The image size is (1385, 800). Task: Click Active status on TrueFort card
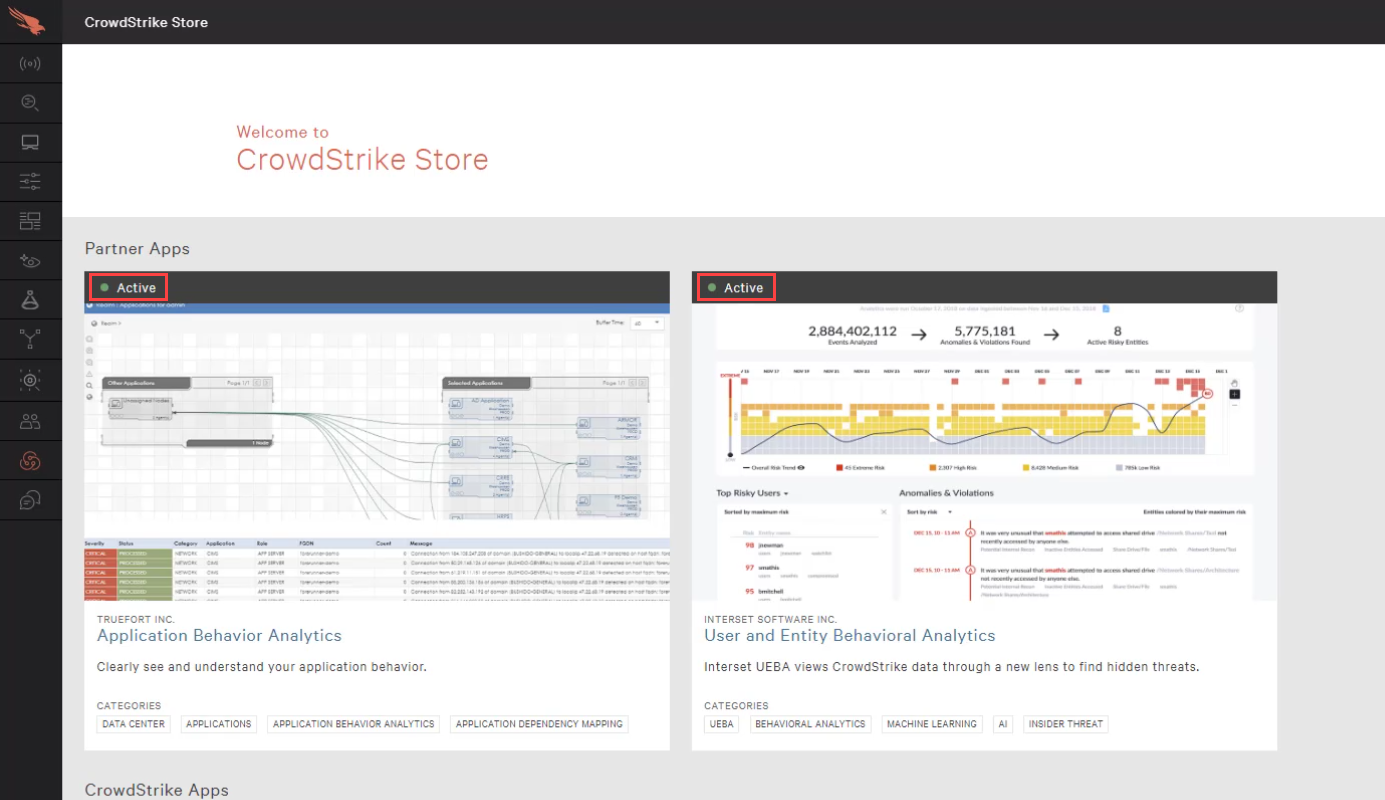[128, 287]
